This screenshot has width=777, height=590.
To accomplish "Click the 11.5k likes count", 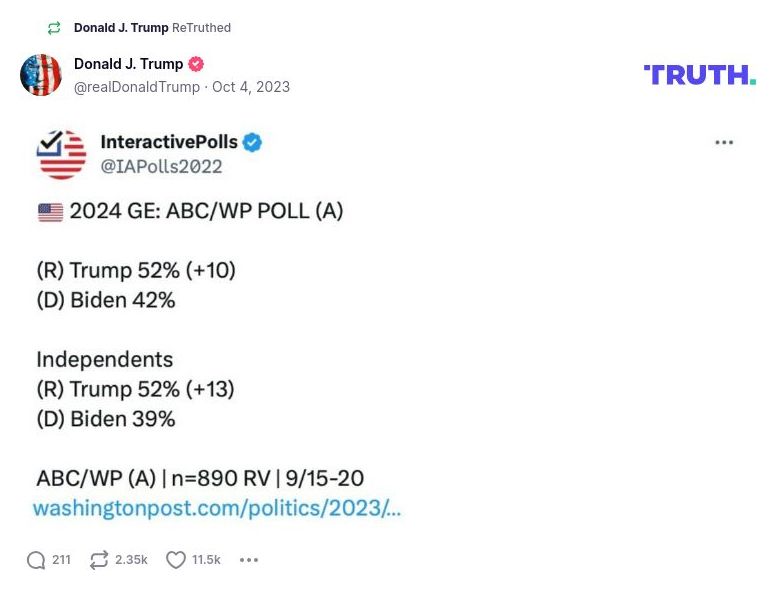I will pyautogui.click(x=206, y=560).
